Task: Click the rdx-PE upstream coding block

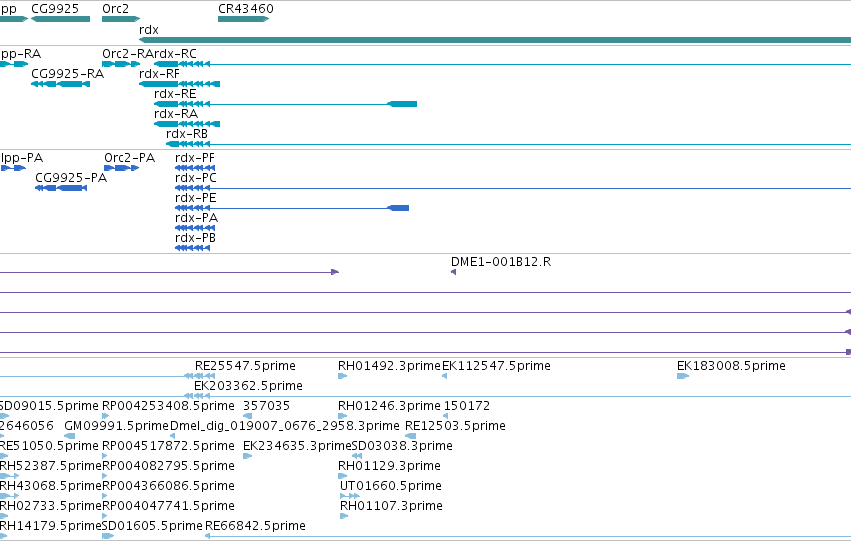Action: [398, 208]
